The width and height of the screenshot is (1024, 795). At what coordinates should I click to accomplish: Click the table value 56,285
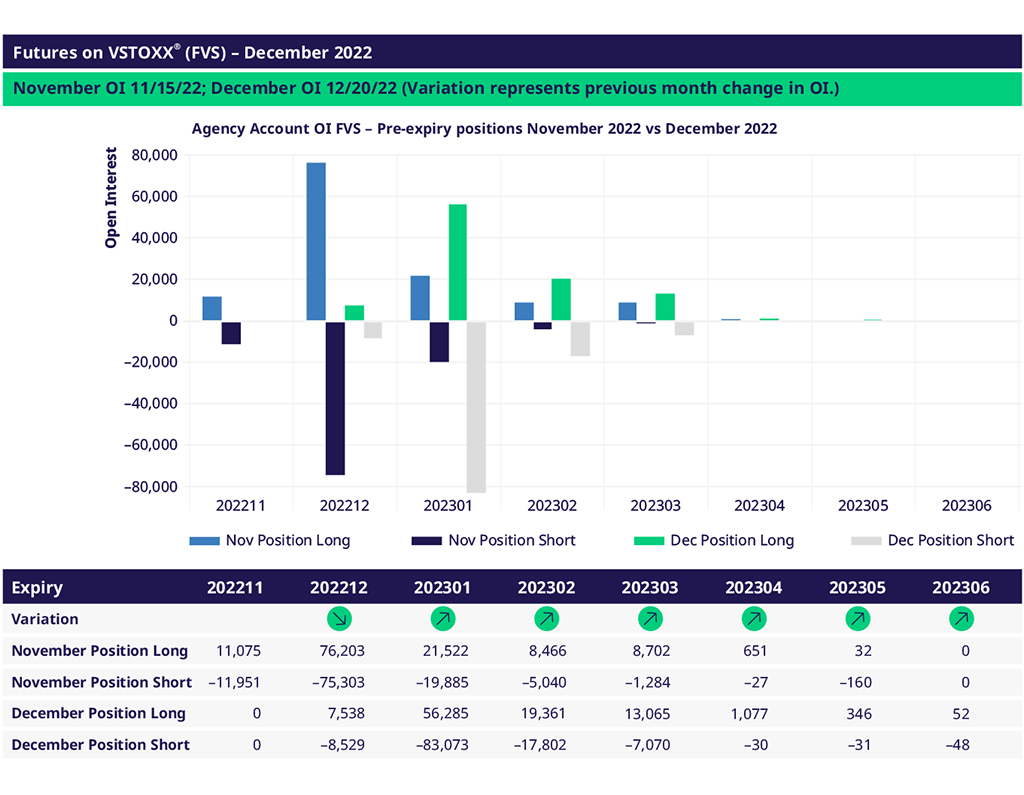[445, 713]
